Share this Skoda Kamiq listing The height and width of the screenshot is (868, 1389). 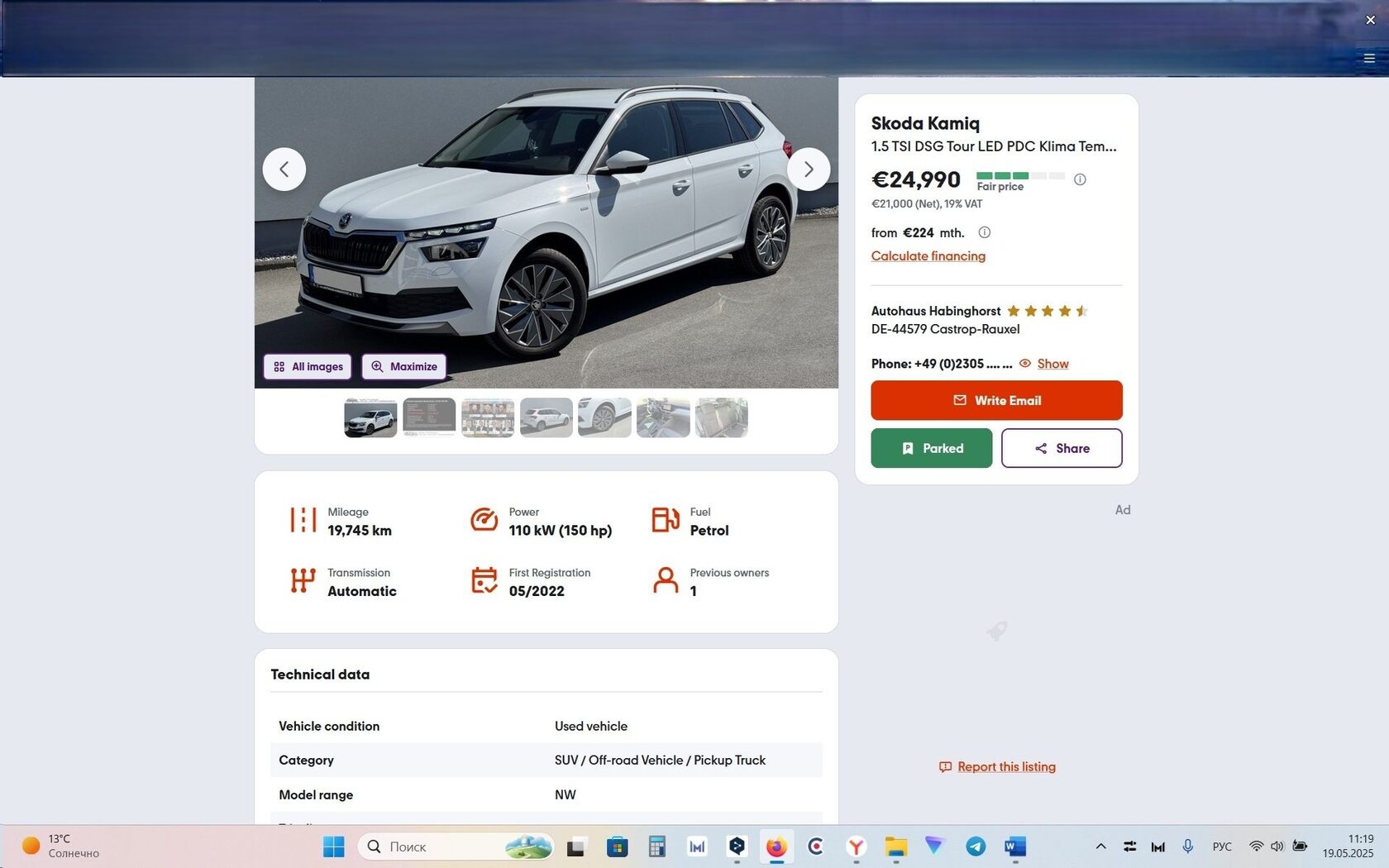point(1062,448)
